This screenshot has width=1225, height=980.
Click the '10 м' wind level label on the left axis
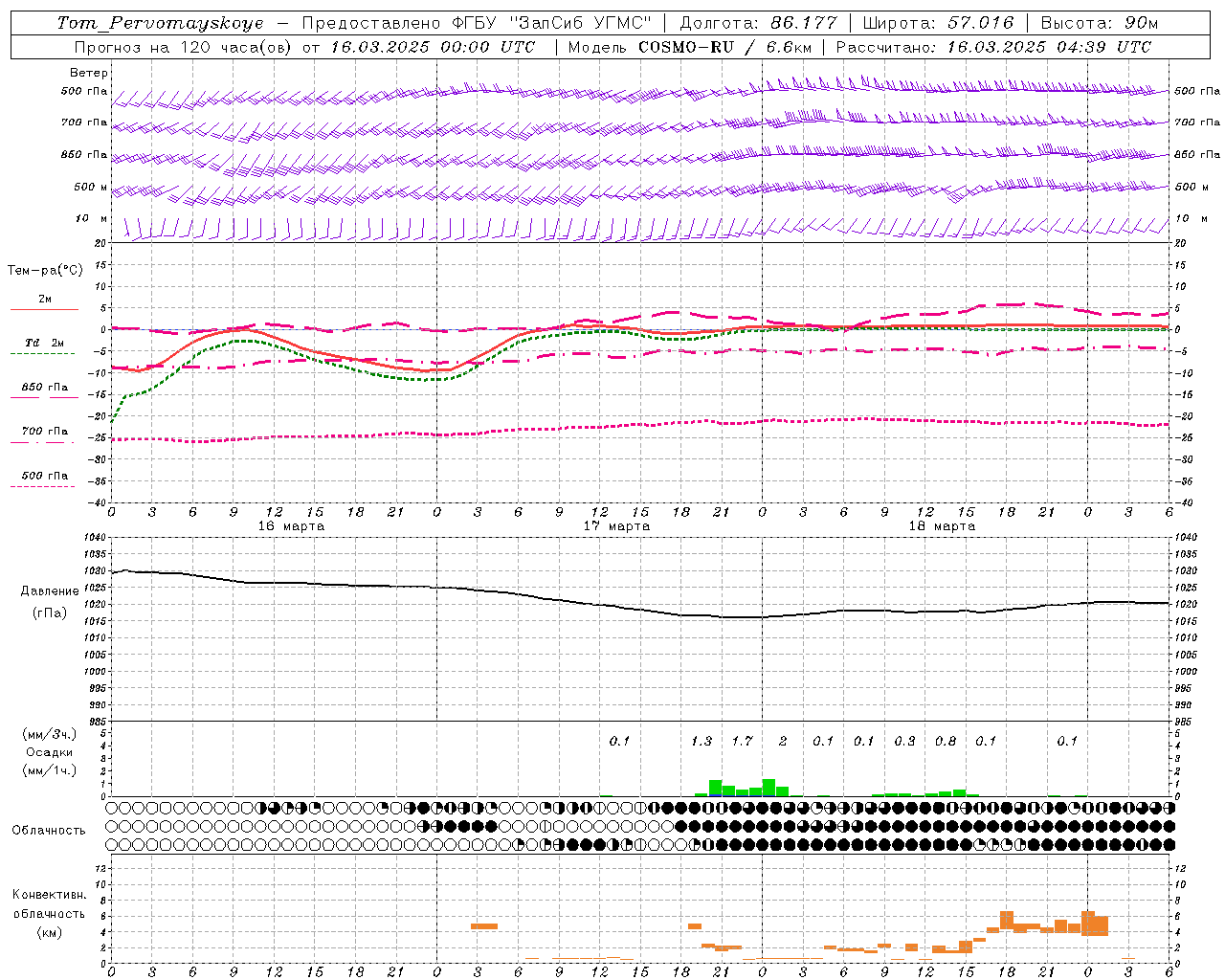(x=92, y=218)
